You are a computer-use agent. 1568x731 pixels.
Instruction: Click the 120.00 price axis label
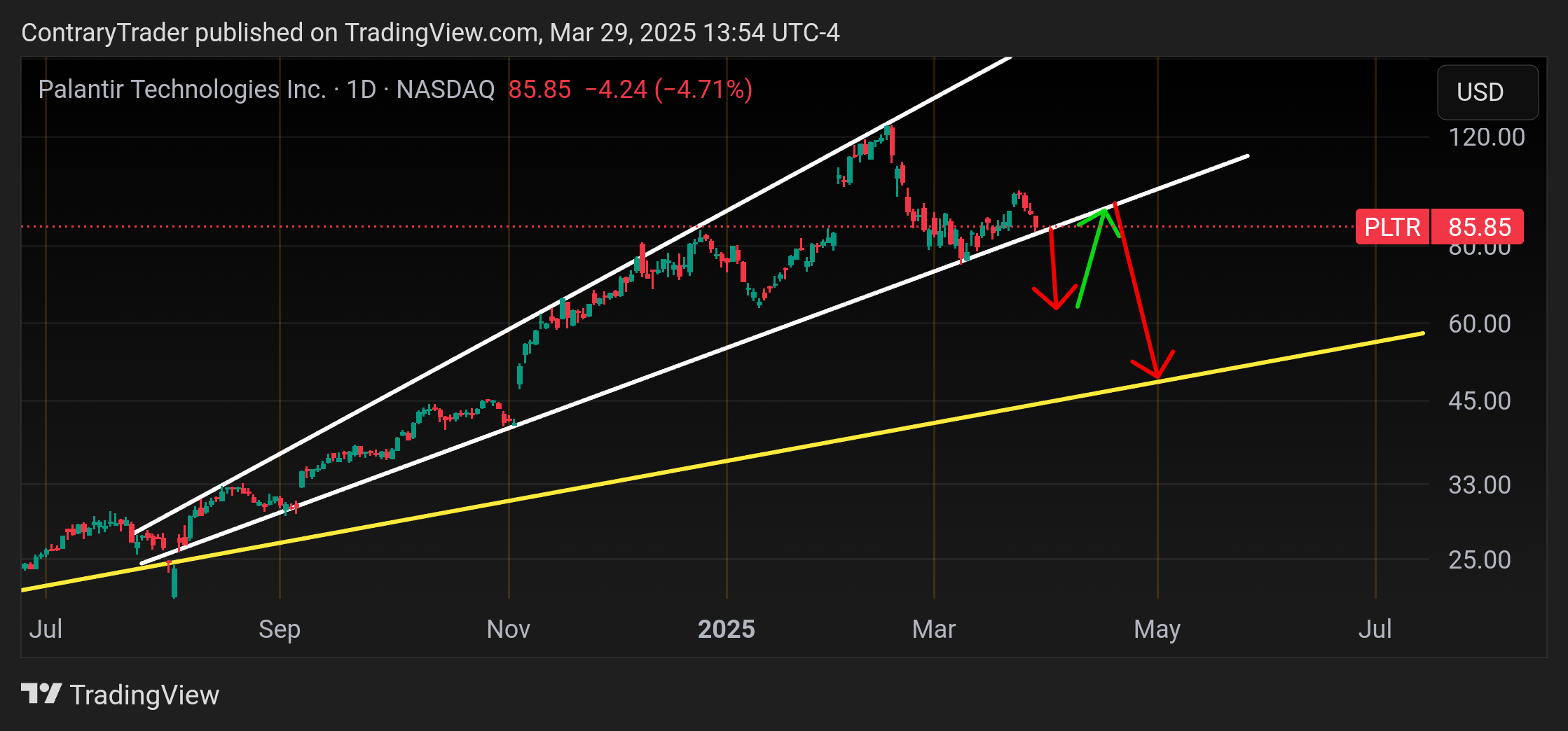coord(1487,137)
